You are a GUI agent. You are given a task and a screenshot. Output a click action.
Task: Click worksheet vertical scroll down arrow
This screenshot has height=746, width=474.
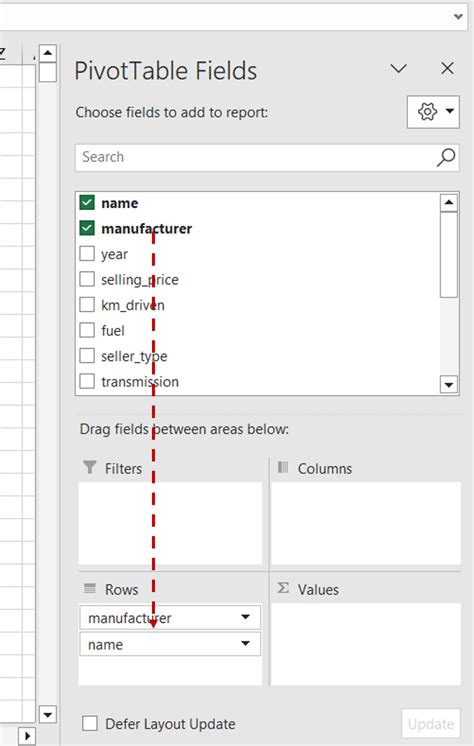[x=48, y=714]
